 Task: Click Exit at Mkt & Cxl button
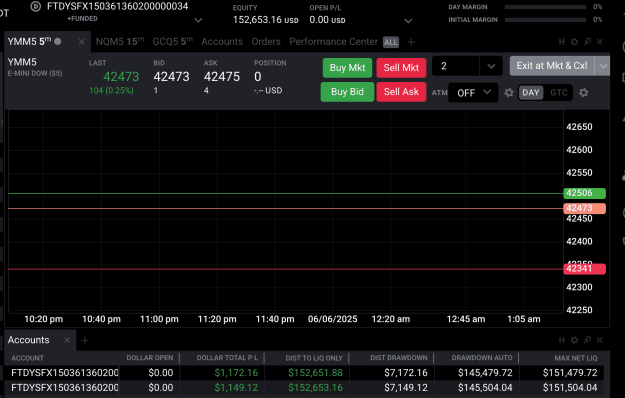552,66
